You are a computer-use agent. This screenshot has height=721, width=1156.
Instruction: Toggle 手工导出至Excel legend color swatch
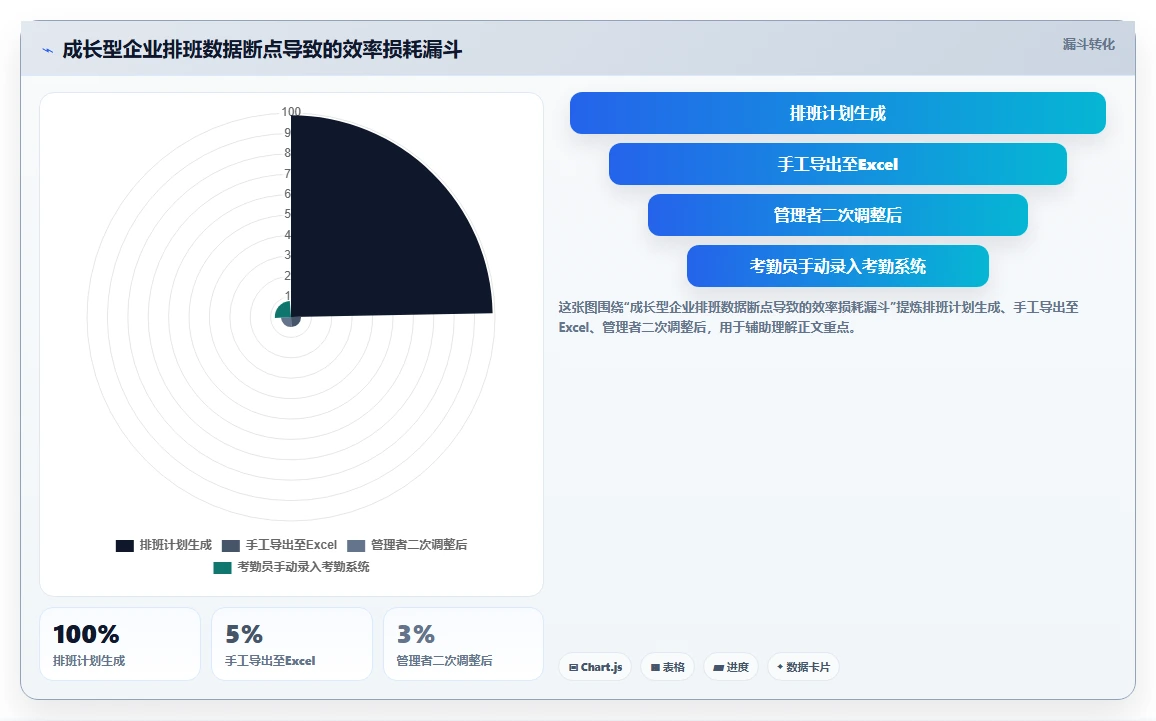(x=231, y=546)
